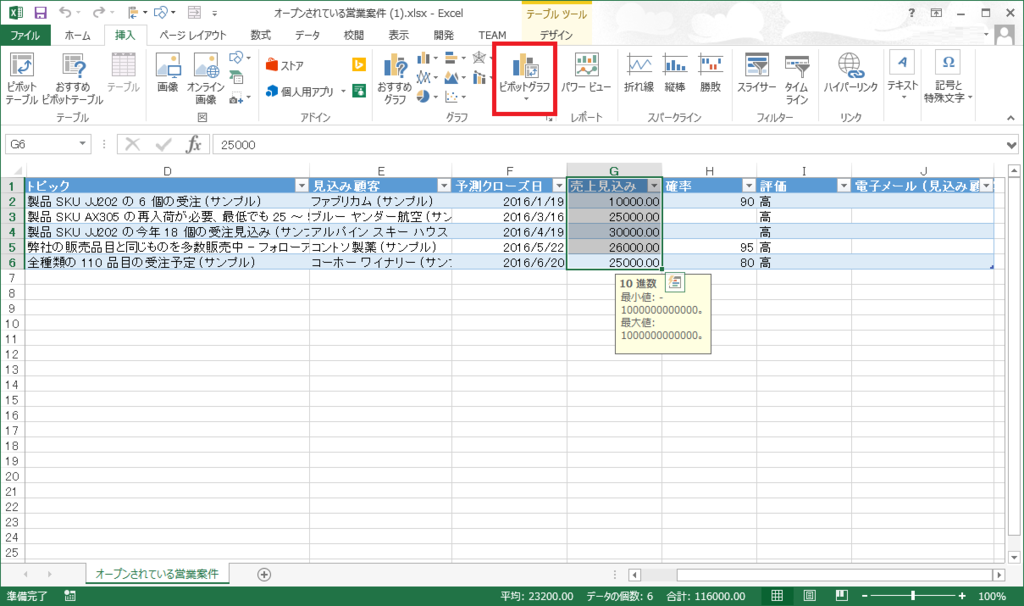Confirm formula entry with checkmark button
1024x606 pixels.
coord(163,144)
